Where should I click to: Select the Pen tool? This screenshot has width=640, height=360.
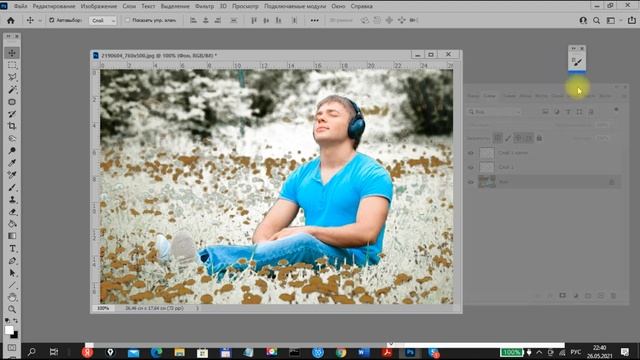[x=12, y=260]
